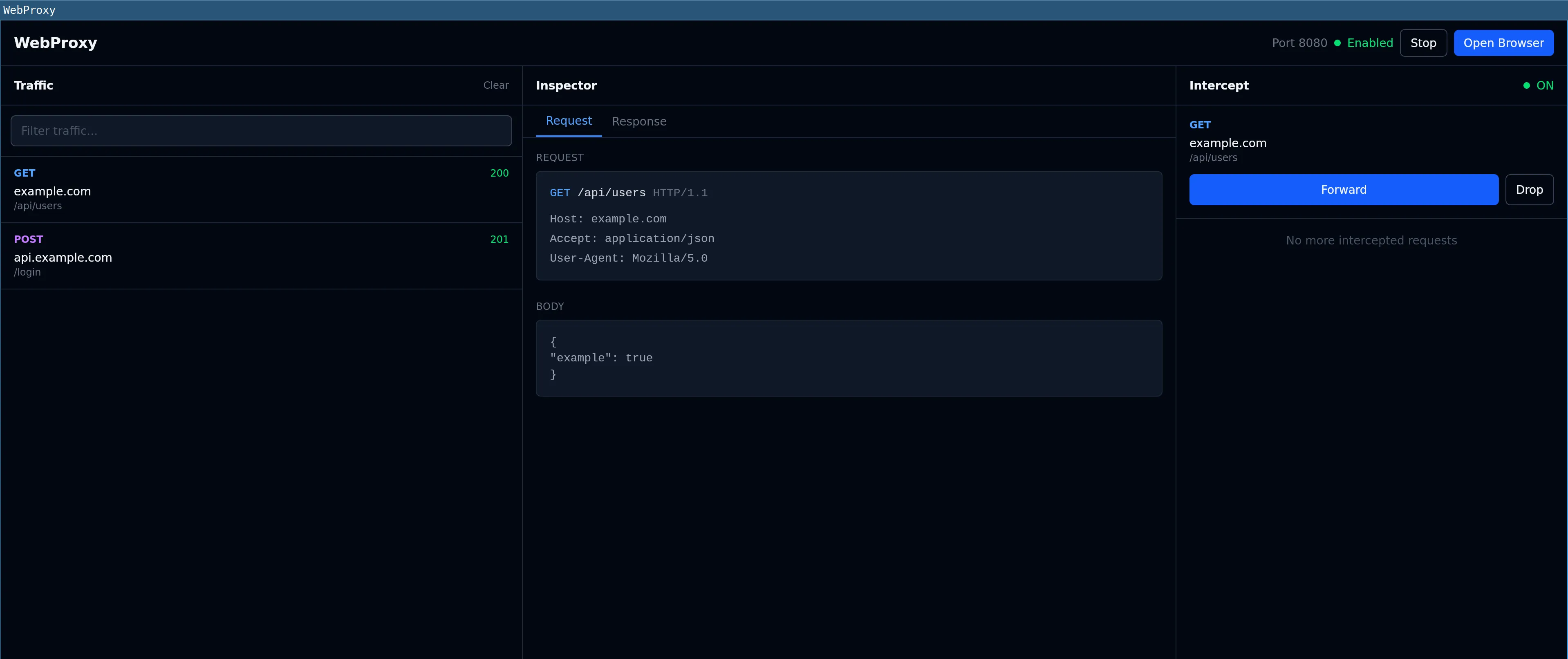Switch to the Response tab
This screenshot has width=1568, height=659.
(639, 122)
